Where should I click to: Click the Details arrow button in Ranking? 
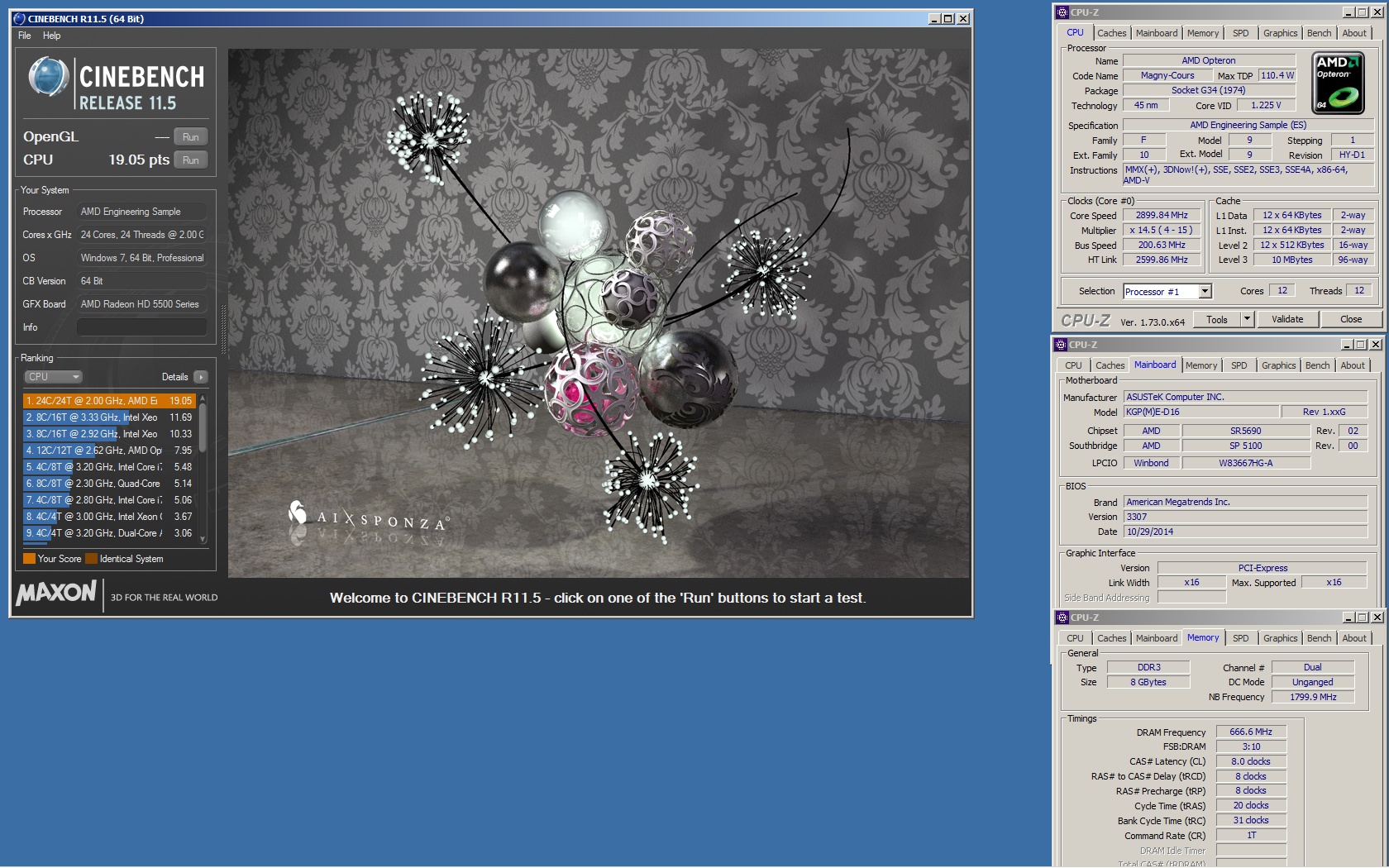tap(201, 377)
